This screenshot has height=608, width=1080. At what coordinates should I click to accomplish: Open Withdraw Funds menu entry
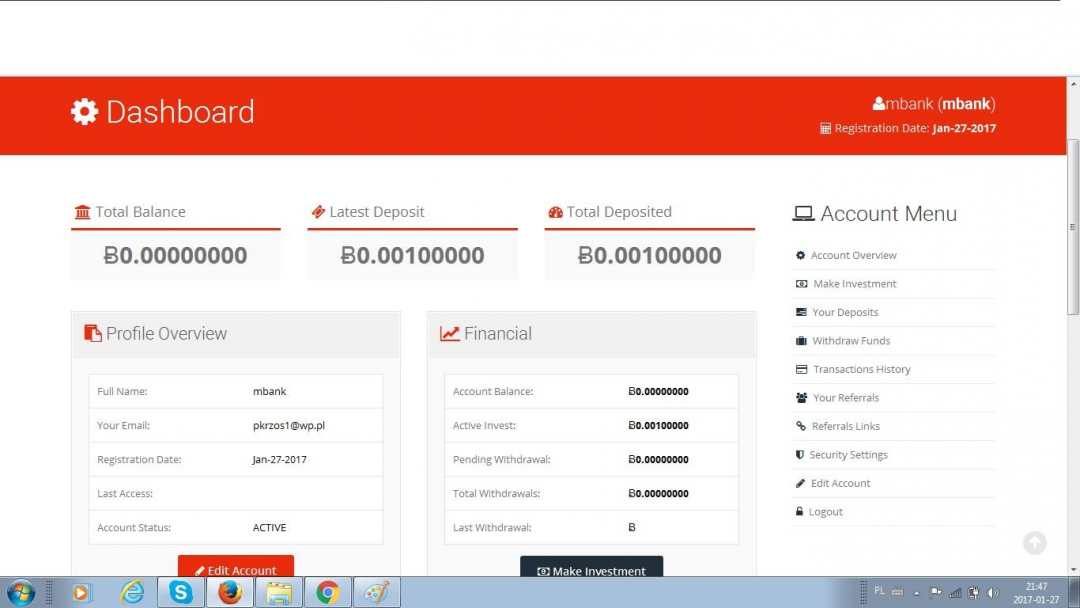point(850,341)
